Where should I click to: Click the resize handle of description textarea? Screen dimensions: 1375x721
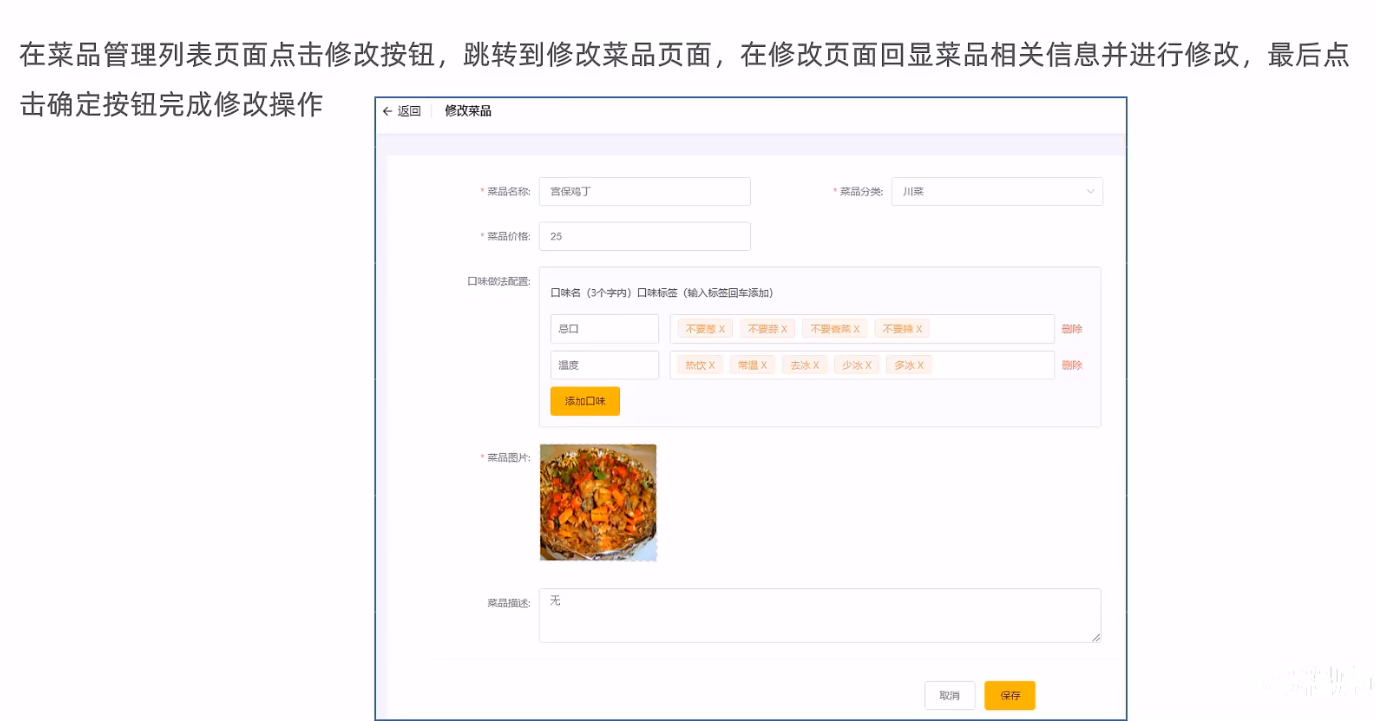1096,637
